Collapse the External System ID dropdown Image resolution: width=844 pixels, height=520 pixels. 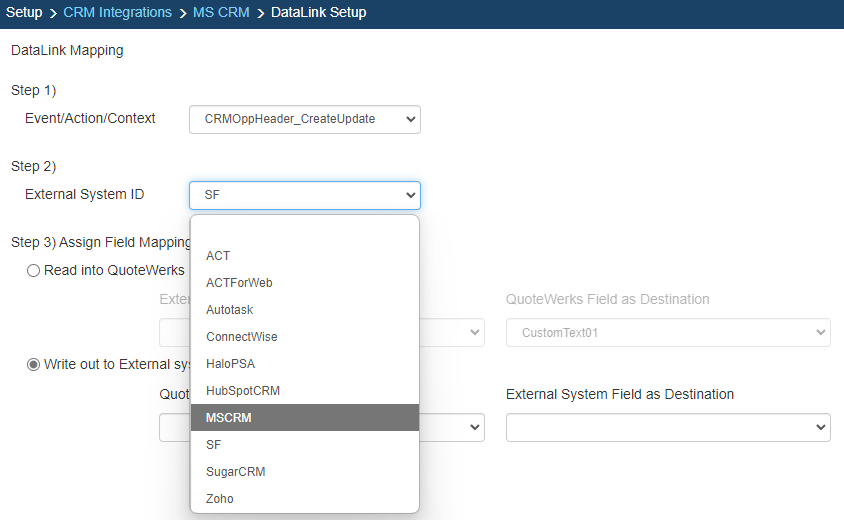[x=304, y=195]
